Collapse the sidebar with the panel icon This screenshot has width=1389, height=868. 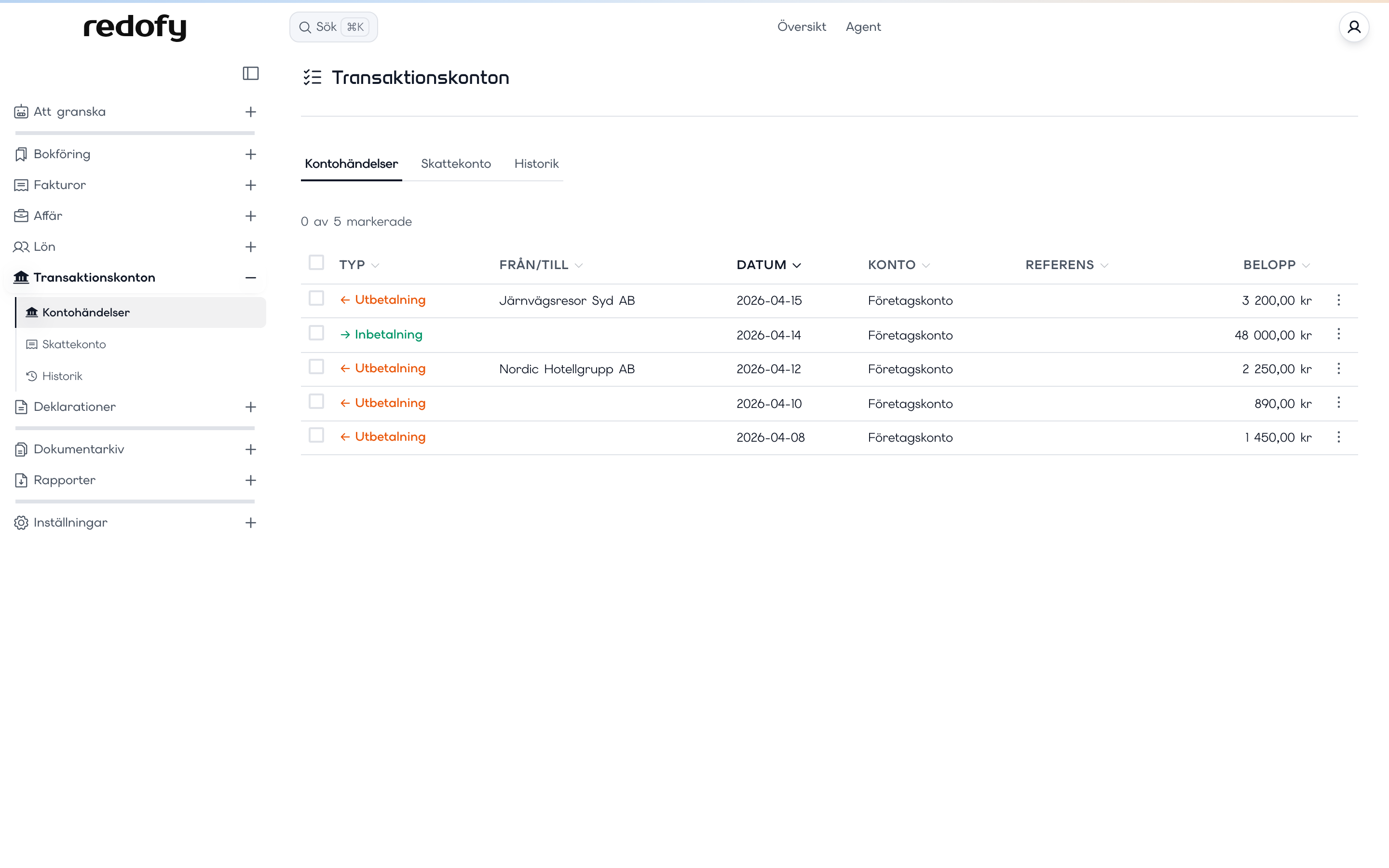(x=251, y=73)
